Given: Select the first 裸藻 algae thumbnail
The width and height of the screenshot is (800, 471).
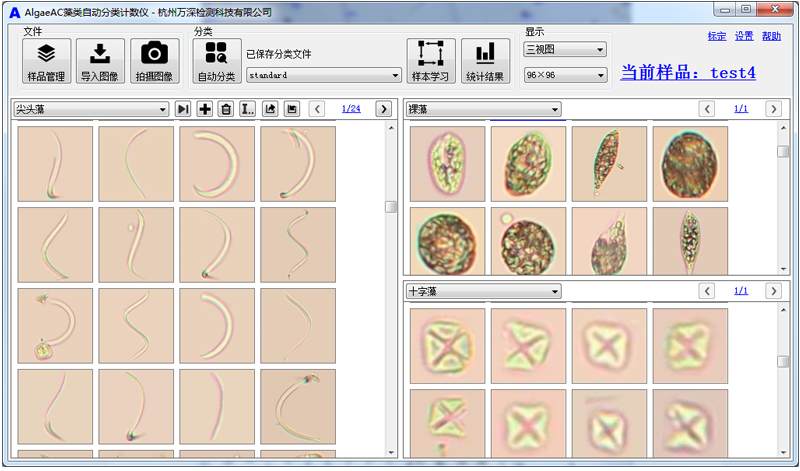Looking at the screenshot, I should (447, 163).
